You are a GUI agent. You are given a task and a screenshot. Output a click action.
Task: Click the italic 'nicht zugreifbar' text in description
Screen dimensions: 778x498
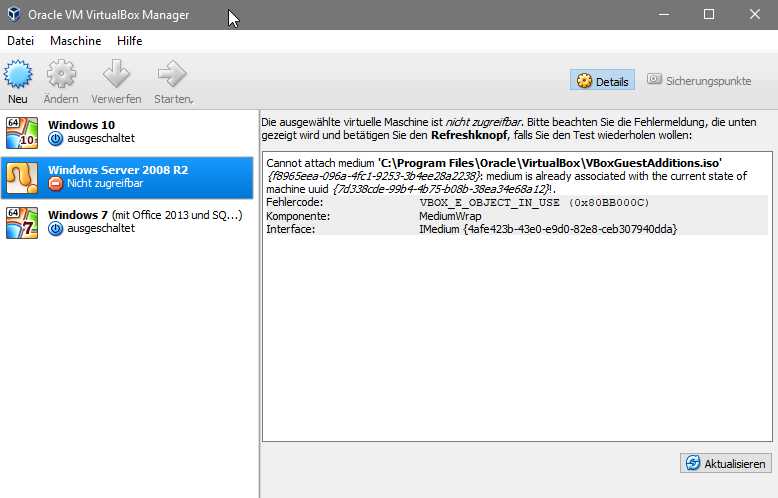click(x=483, y=122)
